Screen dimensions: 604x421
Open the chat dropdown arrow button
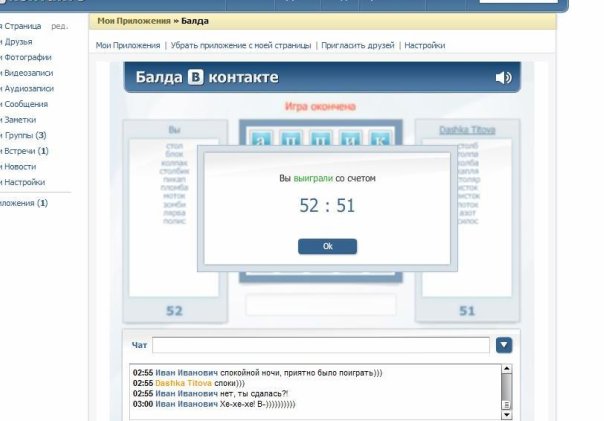(504, 345)
